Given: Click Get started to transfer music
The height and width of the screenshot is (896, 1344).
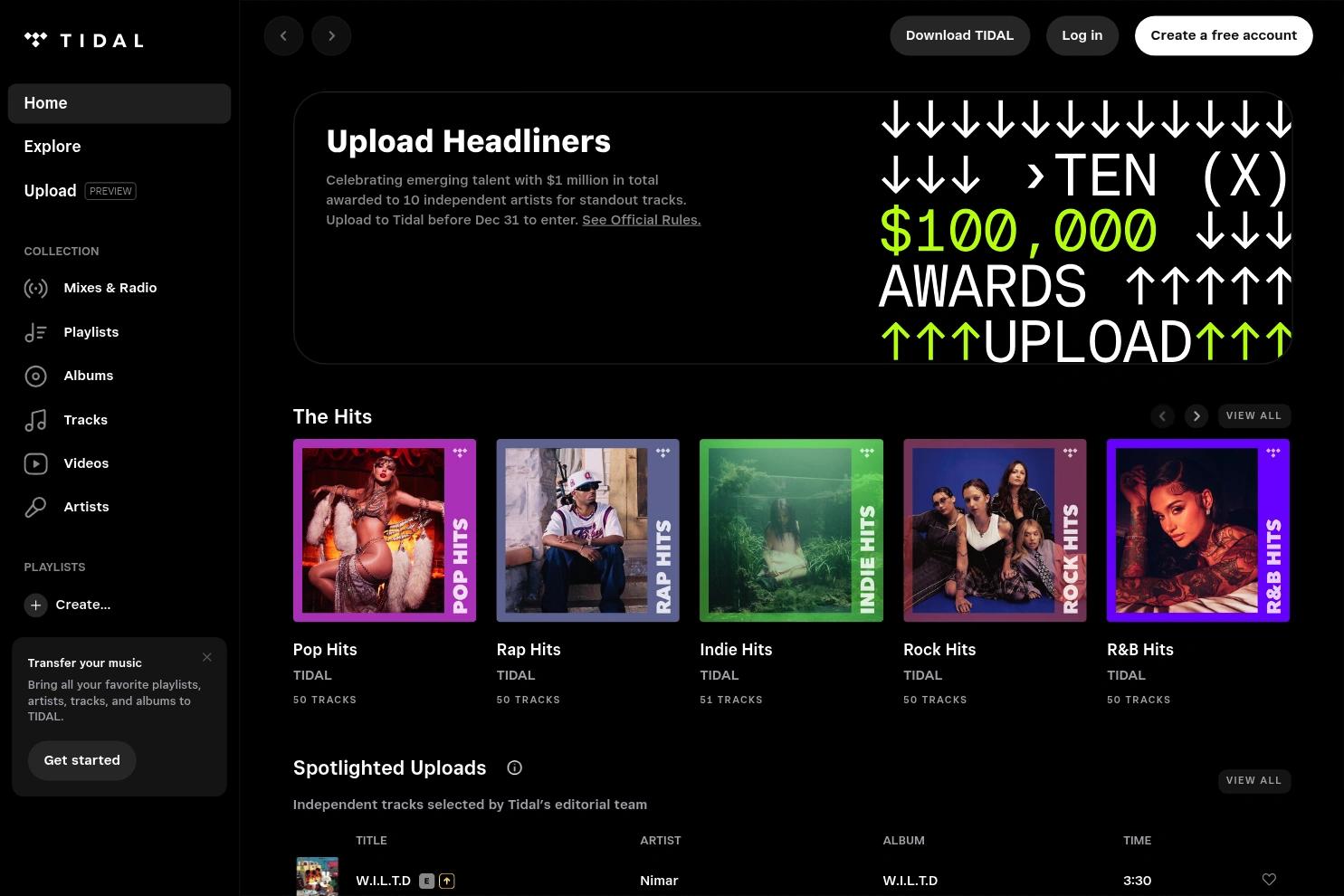Looking at the screenshot, I should tap(82, 760).
